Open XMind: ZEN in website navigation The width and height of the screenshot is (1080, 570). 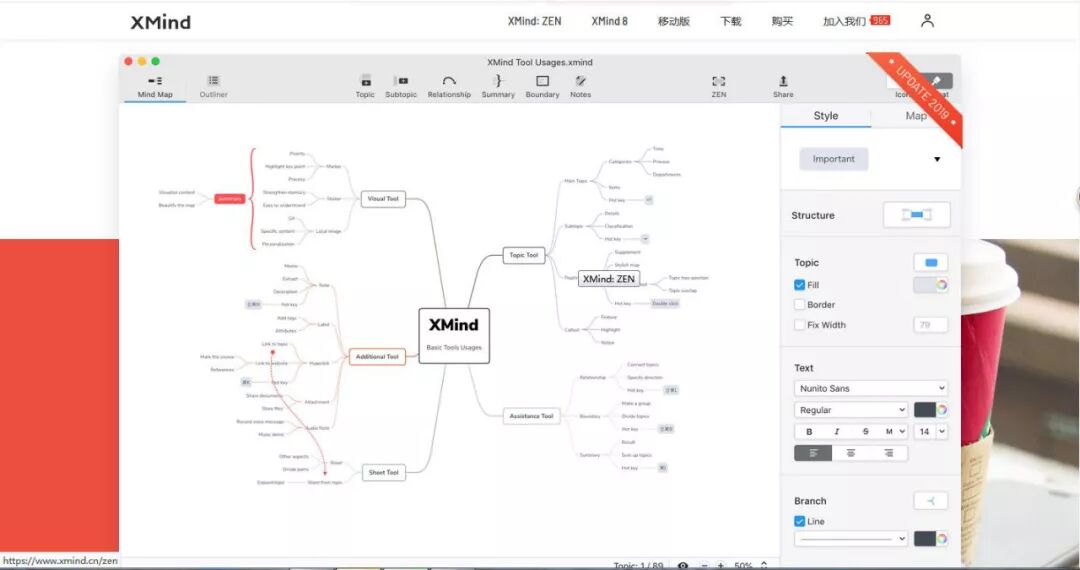click(534, 21)
